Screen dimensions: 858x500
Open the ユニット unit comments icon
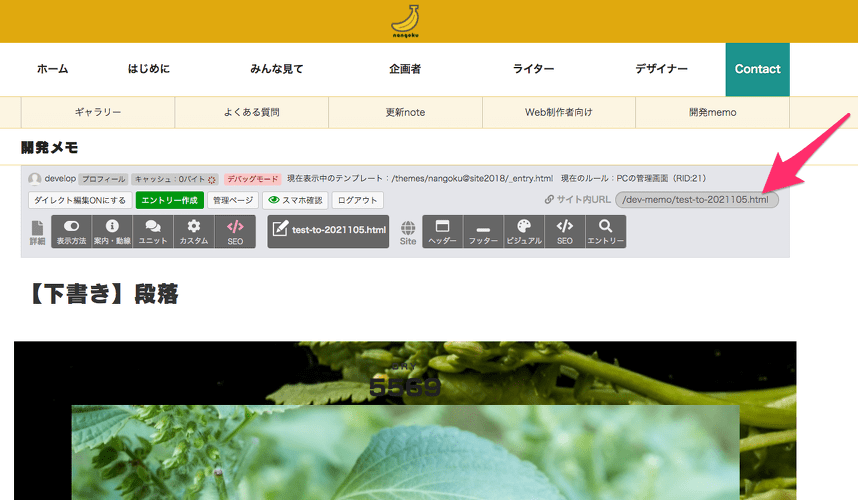point(153,231)
